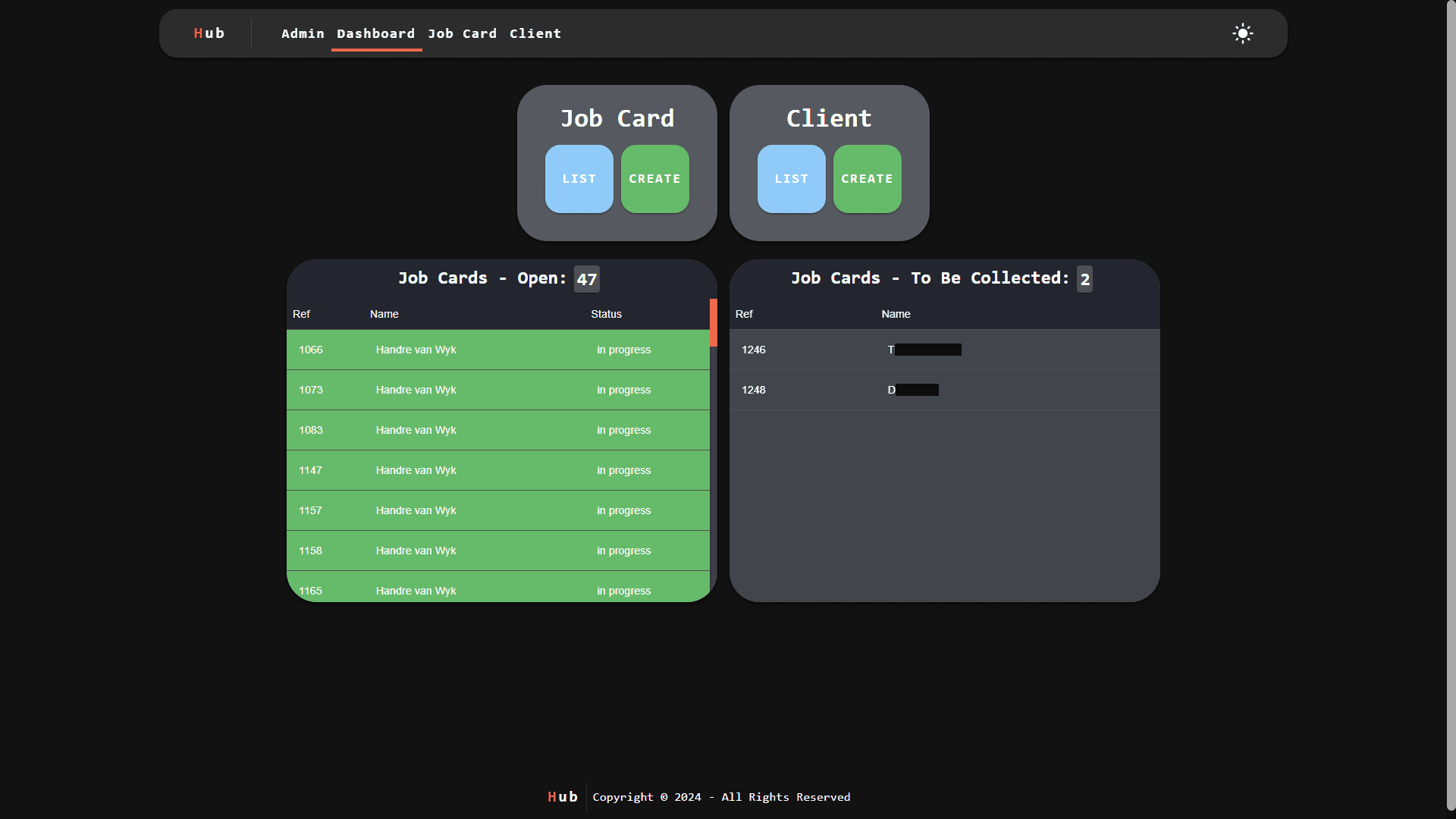The width and height of the screenshot is (1456, 819).
Task: Open job card 1066 for Handre van Wyk
Action: [497, 350]
